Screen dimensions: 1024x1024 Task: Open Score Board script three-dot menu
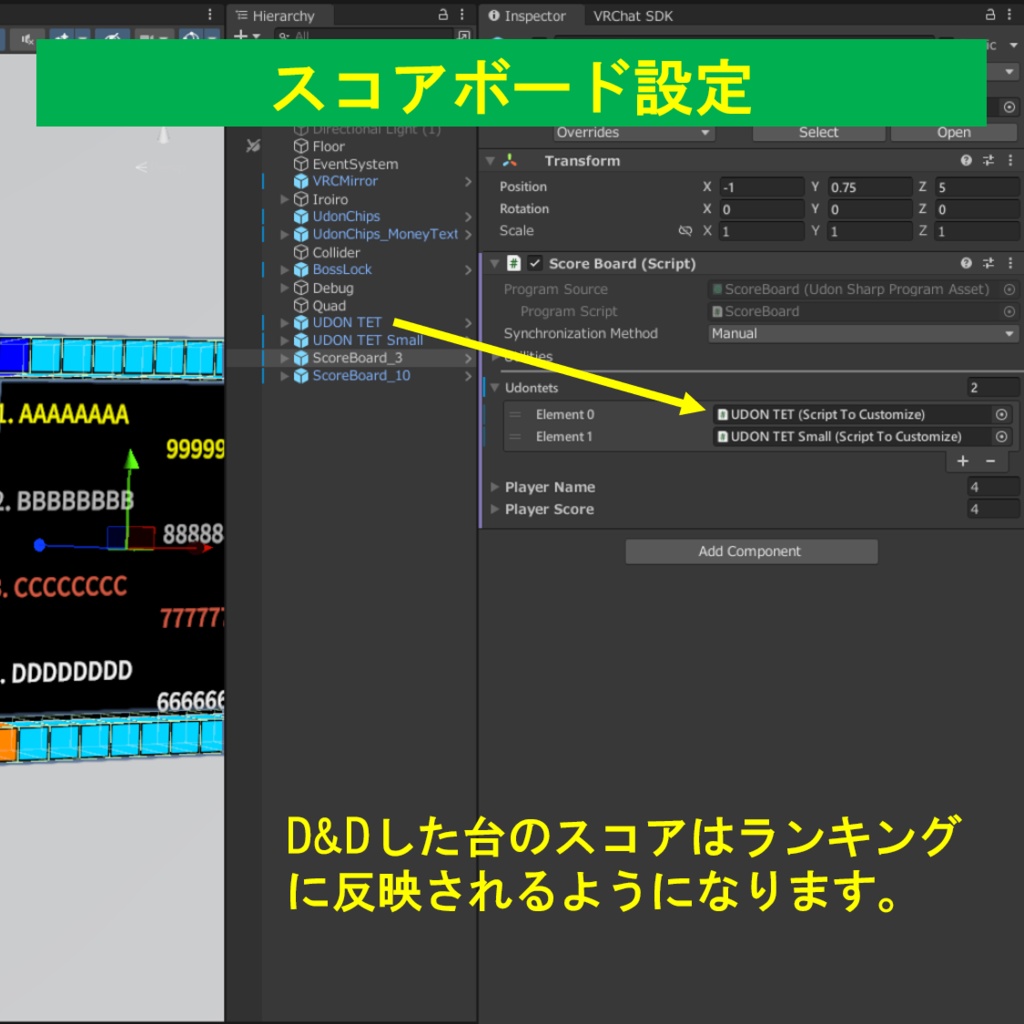pyautogui.click(x=1010, y=263)
